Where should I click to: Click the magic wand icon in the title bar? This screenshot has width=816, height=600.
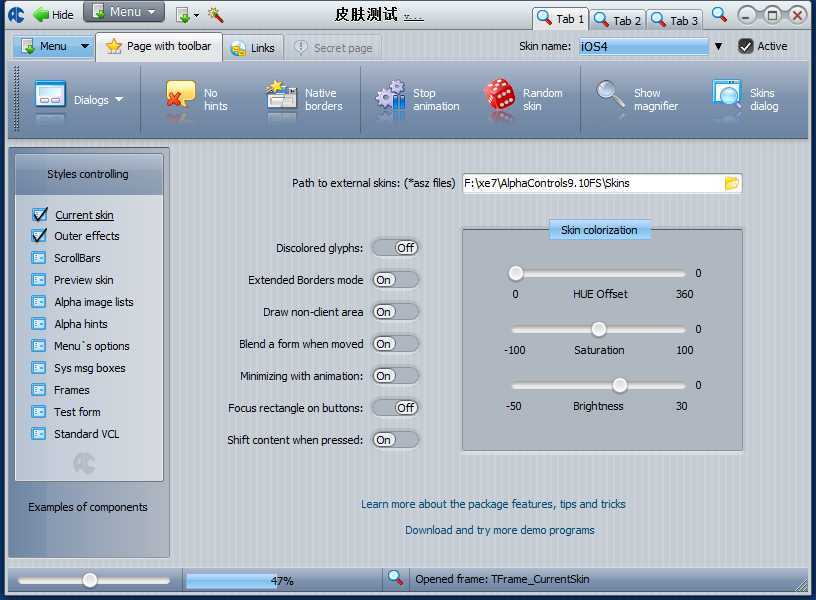[x=215, y=14]
